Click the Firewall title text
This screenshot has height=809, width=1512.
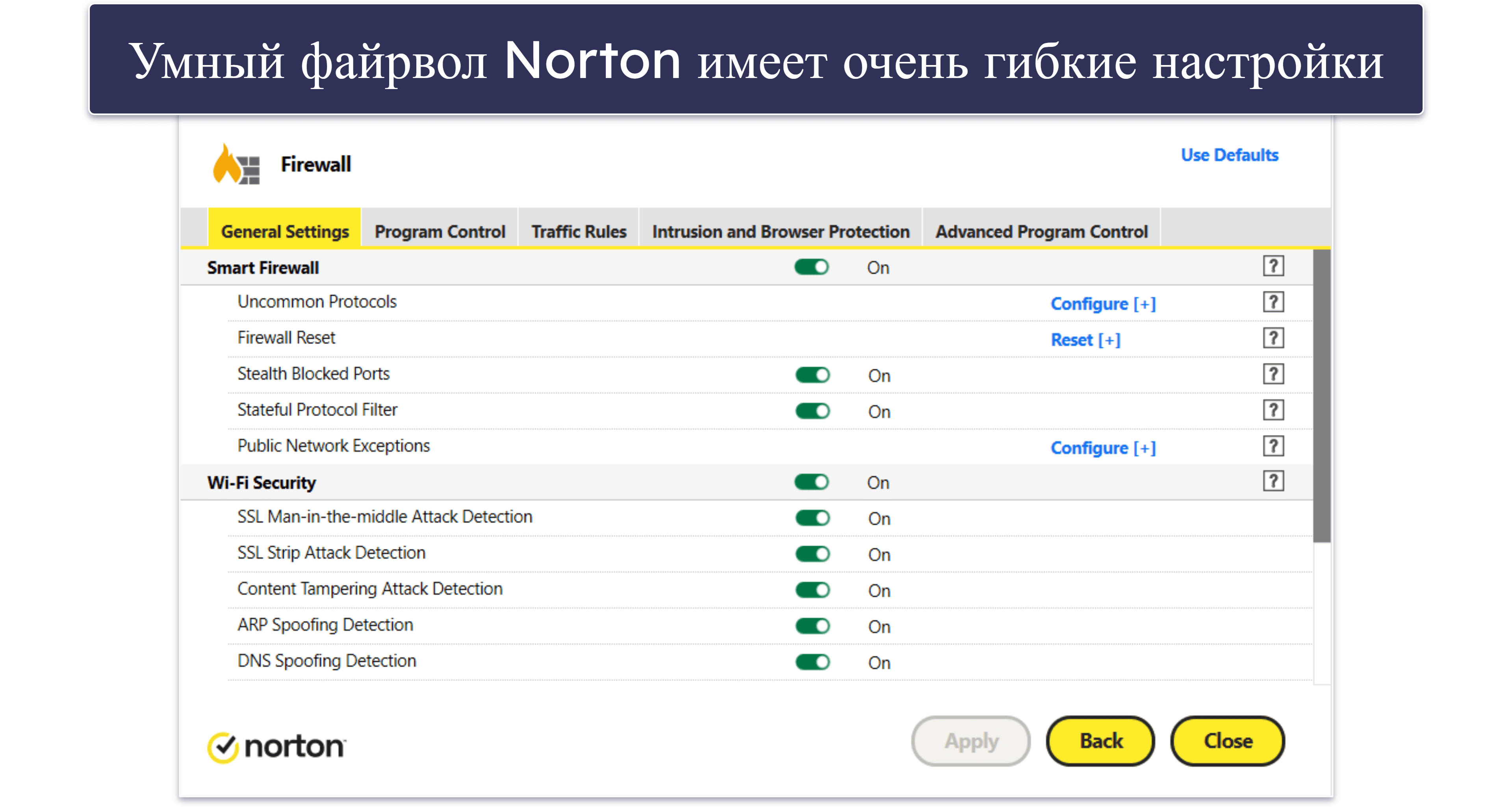coord(316,164)
